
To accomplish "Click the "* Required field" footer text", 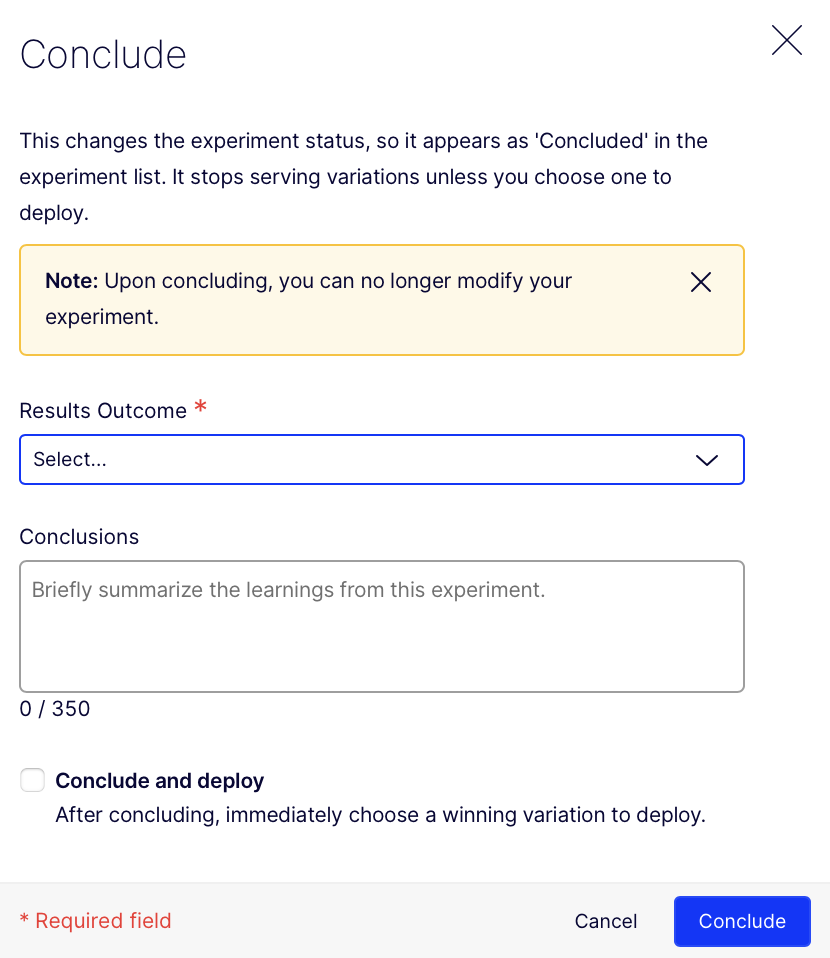I will point(96,921).
